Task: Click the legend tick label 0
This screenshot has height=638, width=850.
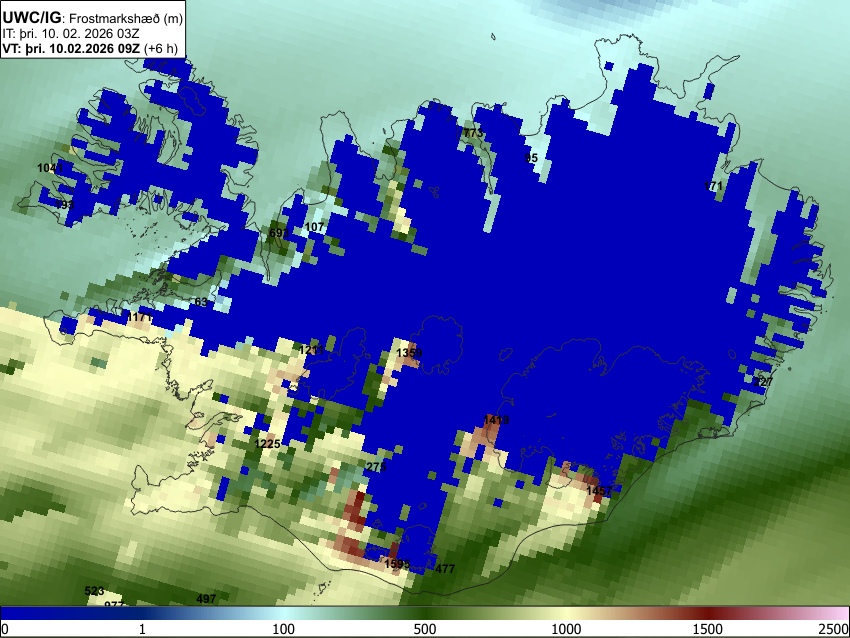Action: [x=5, y=629]
